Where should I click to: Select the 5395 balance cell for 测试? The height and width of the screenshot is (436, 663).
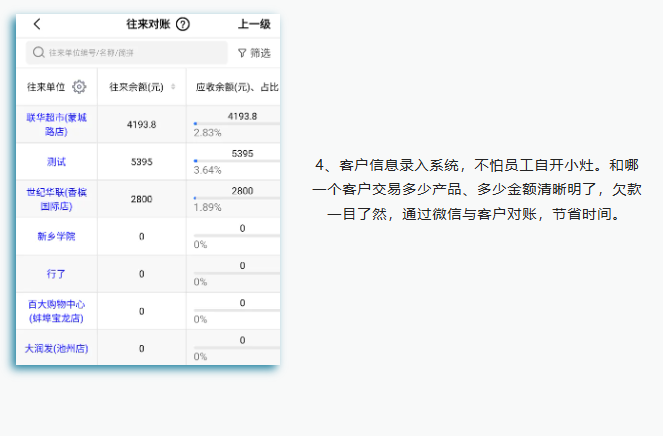142,162
